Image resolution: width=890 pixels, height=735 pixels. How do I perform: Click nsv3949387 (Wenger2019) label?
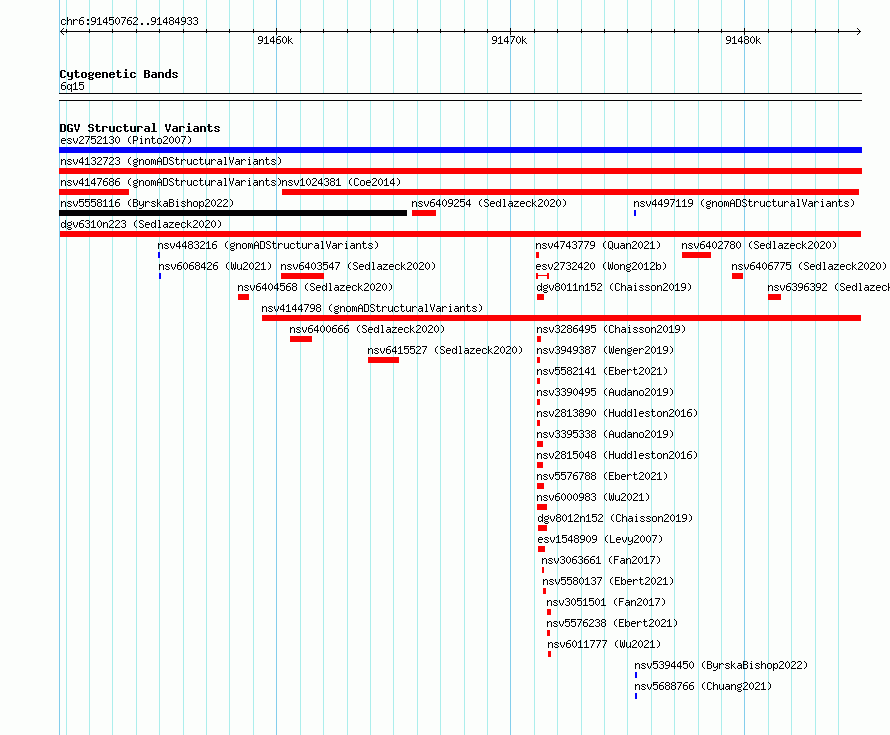(x=605, y=350)
